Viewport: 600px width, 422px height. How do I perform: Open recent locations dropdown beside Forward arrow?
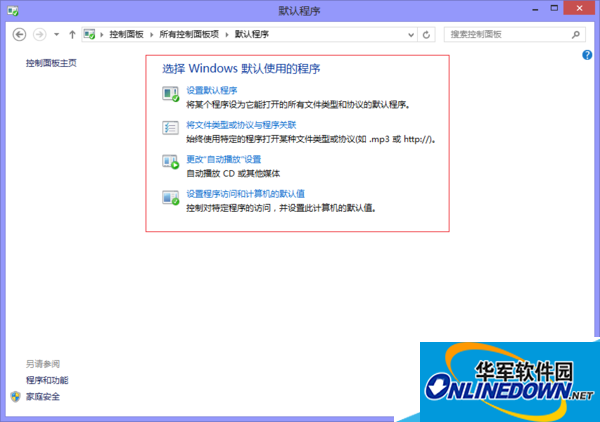56,34
